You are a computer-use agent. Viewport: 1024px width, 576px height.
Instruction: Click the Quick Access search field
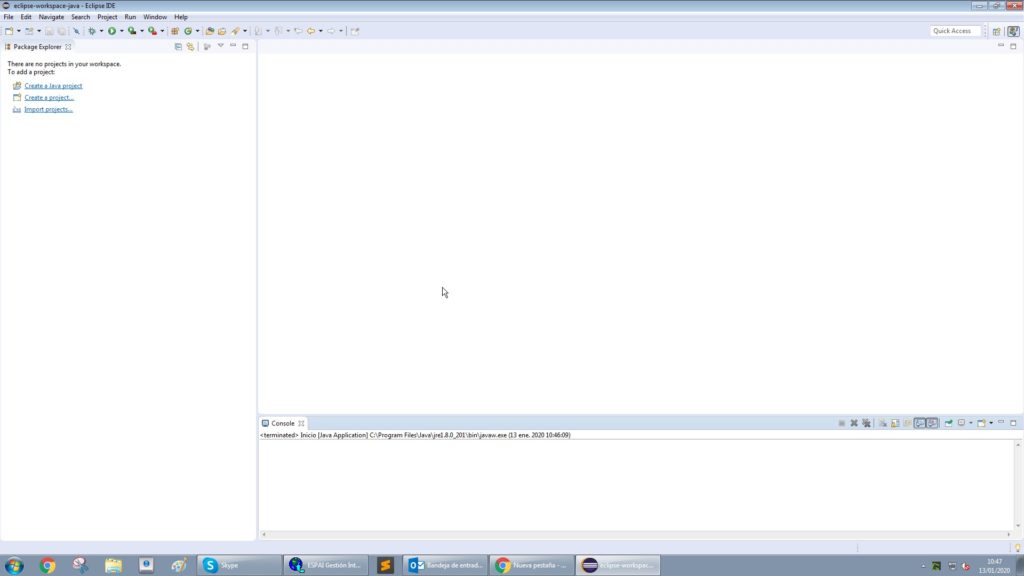(x=955, y=31)
